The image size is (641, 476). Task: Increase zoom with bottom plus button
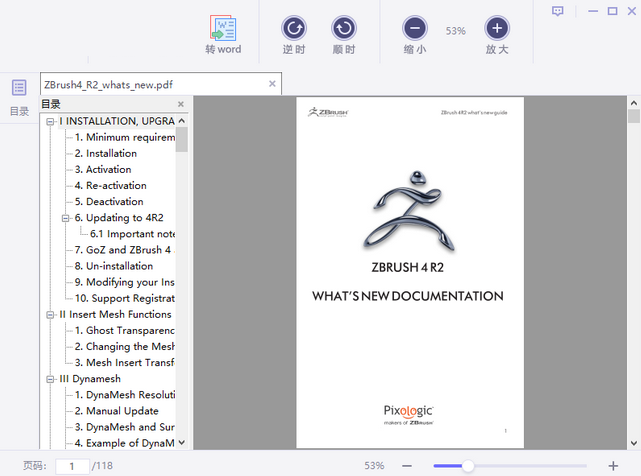[613, 466]
